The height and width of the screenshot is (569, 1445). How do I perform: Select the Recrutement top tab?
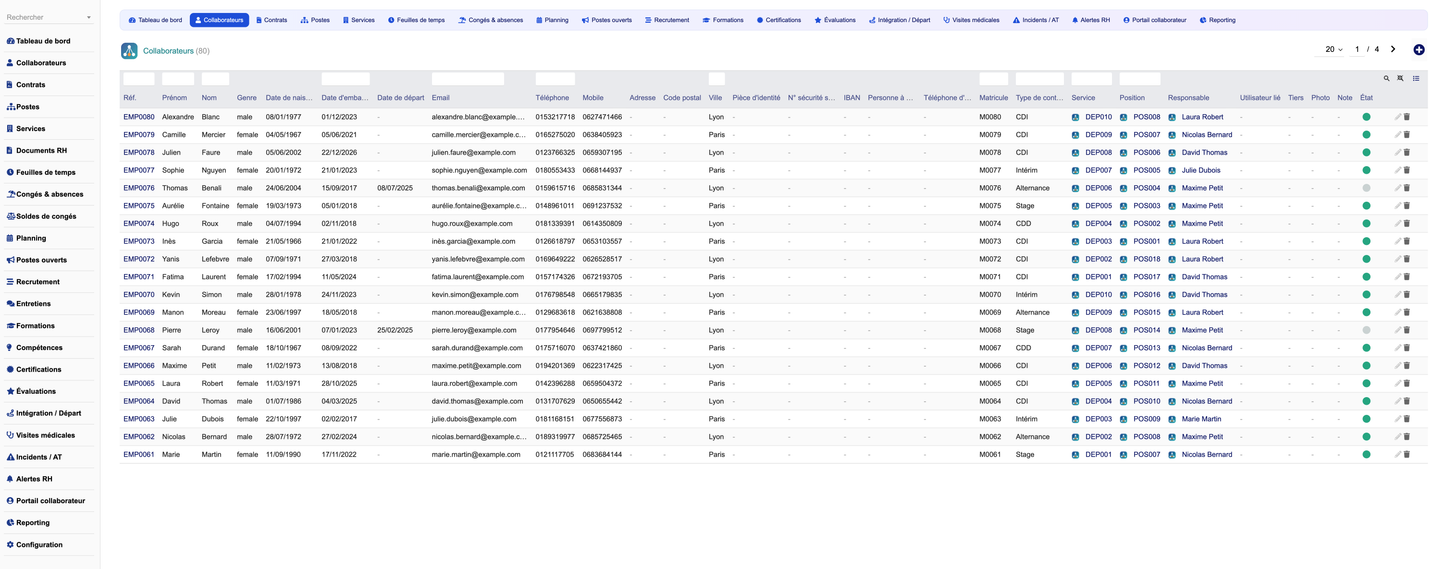click(x=667, y=20)
